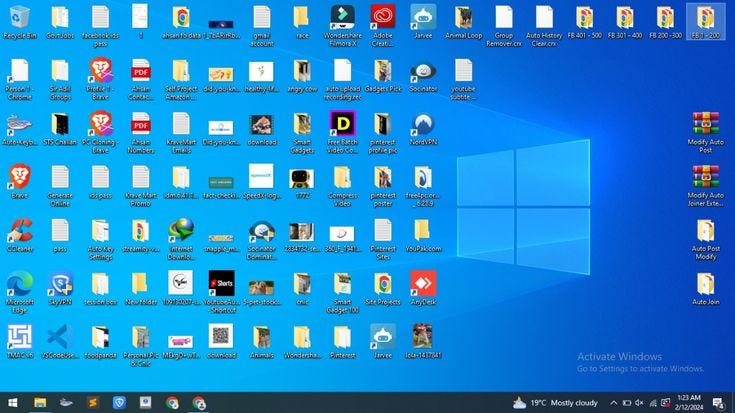The width and height of the screenshot is (735, 413).
Task: Open the VSCodeUserSetup desktop icon
Action: coord(60,342)
